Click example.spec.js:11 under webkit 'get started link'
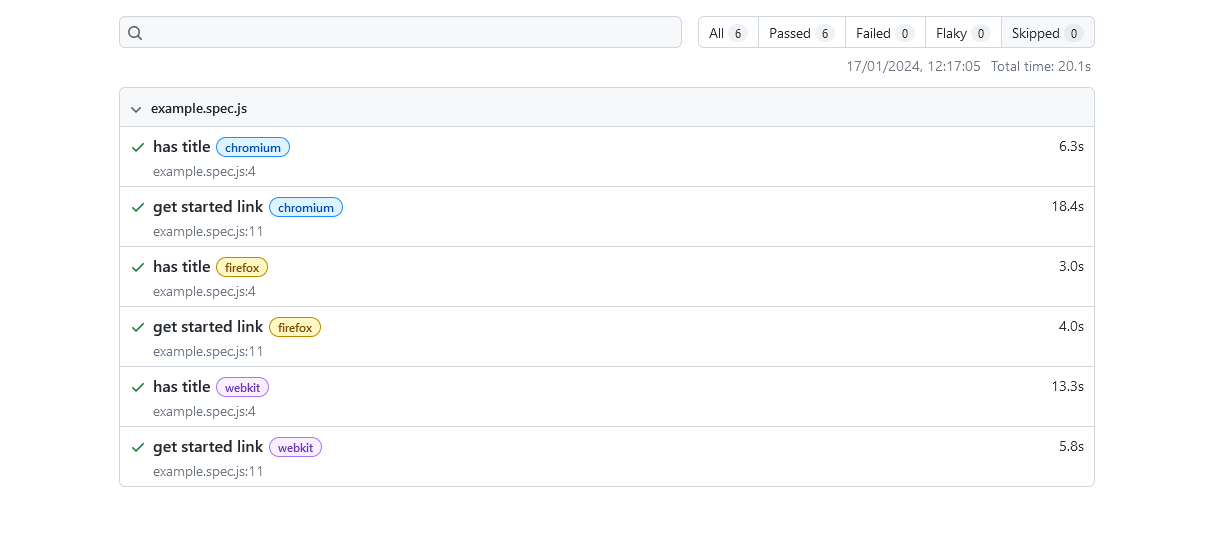 click(208, 471)
